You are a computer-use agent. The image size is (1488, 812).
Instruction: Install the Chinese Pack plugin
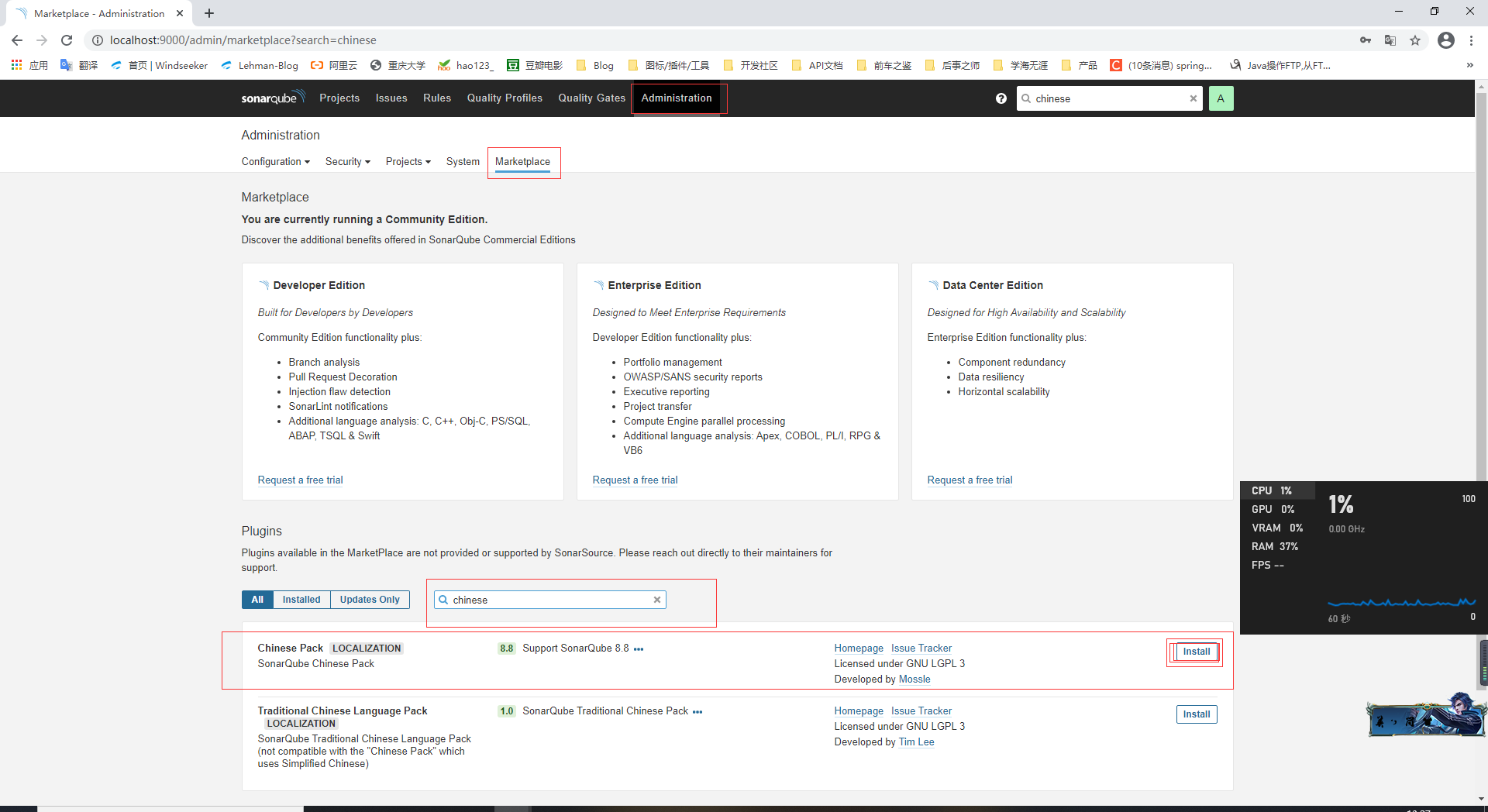click(1196, 652)
